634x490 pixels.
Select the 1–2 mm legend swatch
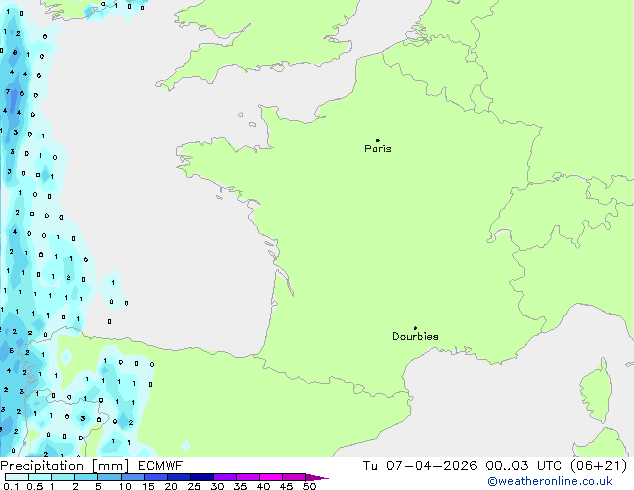(63, 477)
